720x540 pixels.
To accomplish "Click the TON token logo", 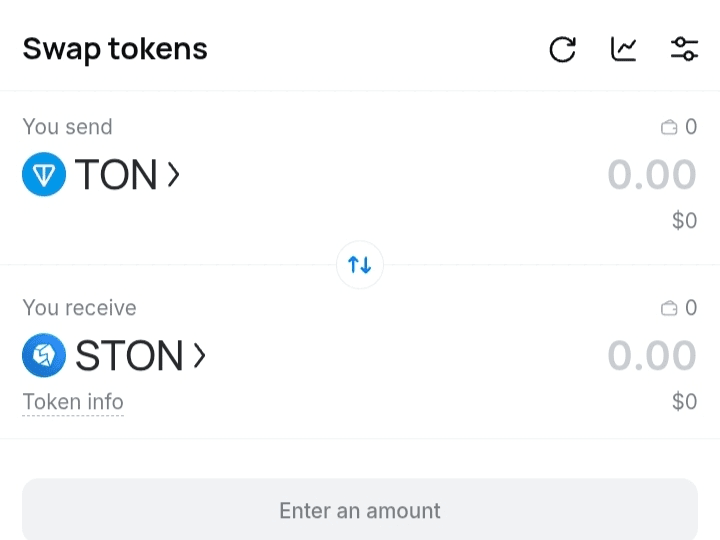I will 44,175.
